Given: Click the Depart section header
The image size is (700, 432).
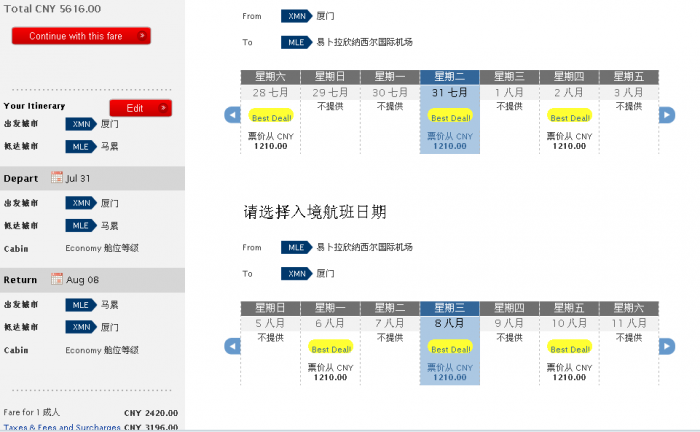Looking at the screenshot, I should [x=21, y=178].
